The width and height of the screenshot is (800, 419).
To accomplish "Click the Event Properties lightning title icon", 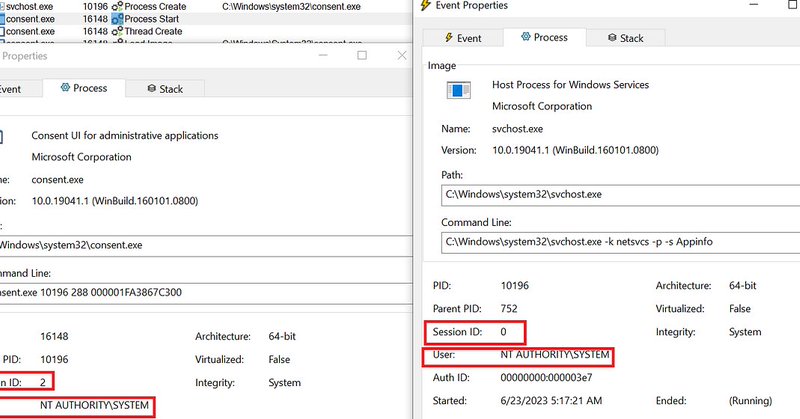I will 425,5.
